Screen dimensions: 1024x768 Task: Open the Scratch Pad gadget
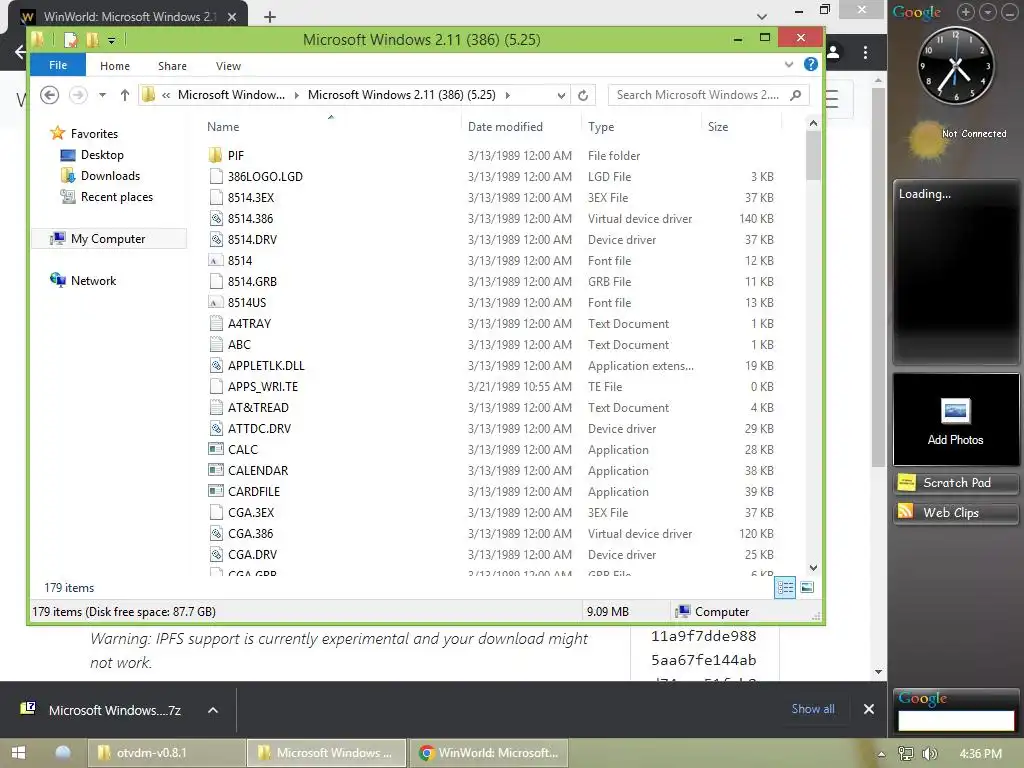(x=955, y=483)
